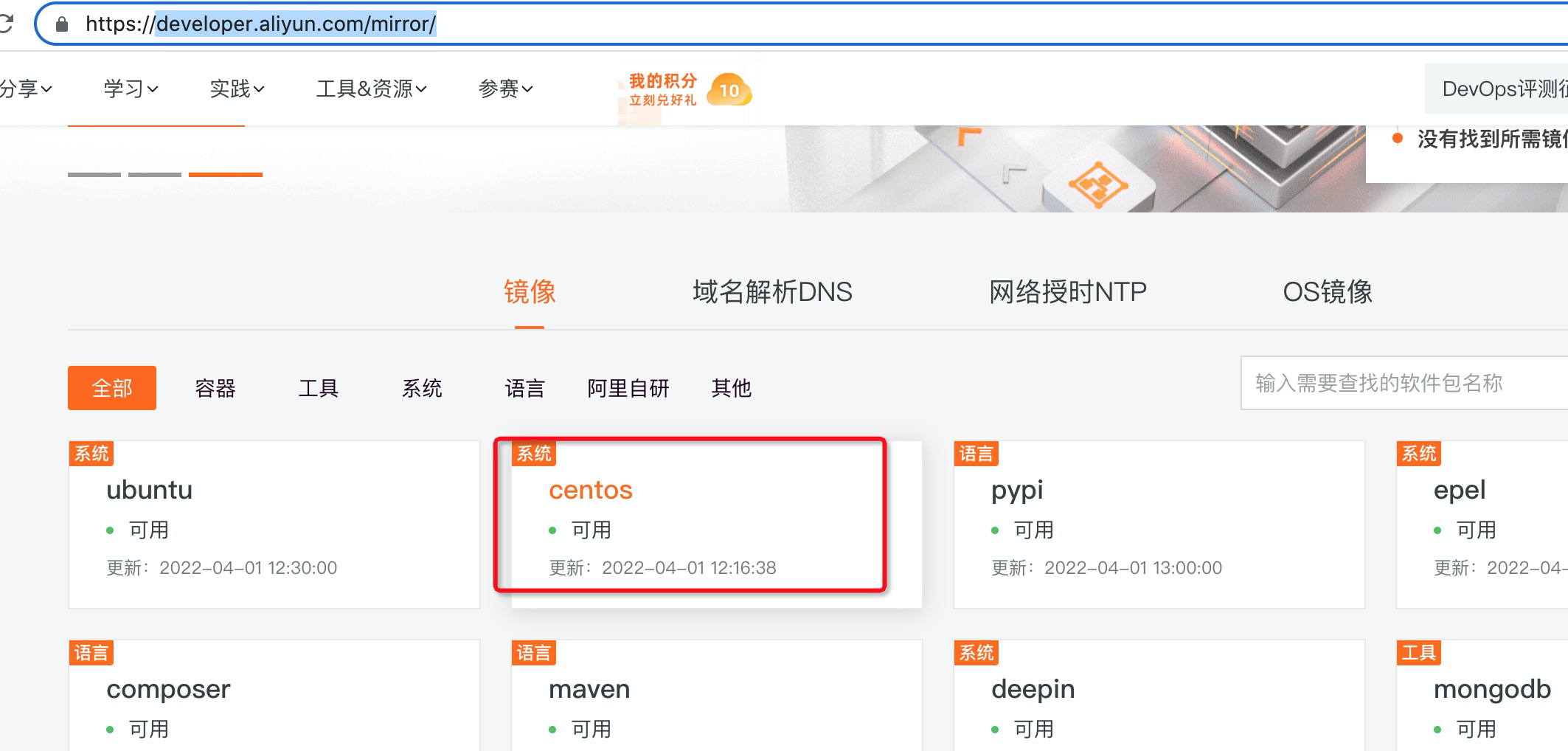Select the first banner carousel indicator
1568x751 pixels.
coord(94,175)
